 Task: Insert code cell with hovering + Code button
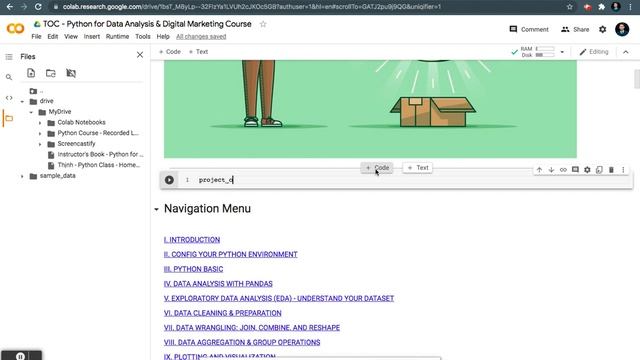click(x=377, y=168)
